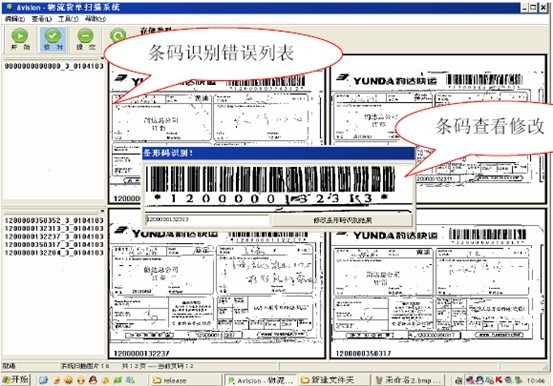Viewport: 553px width, 386px height.
Task: Click the green 开始 start play icon
Action: click(20, 36)
